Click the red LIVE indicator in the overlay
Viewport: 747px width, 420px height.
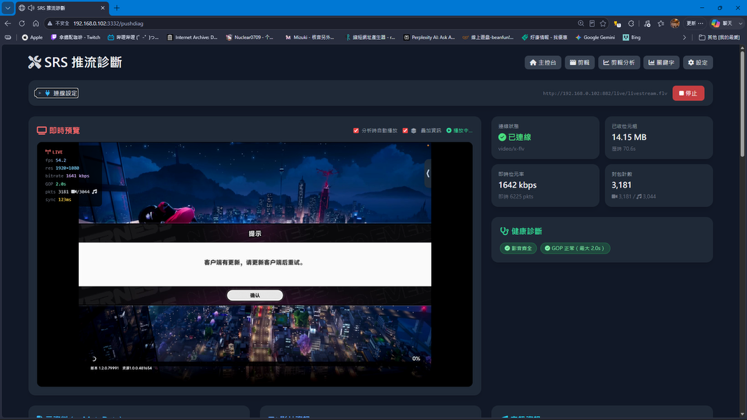click(x=54, y=152)
